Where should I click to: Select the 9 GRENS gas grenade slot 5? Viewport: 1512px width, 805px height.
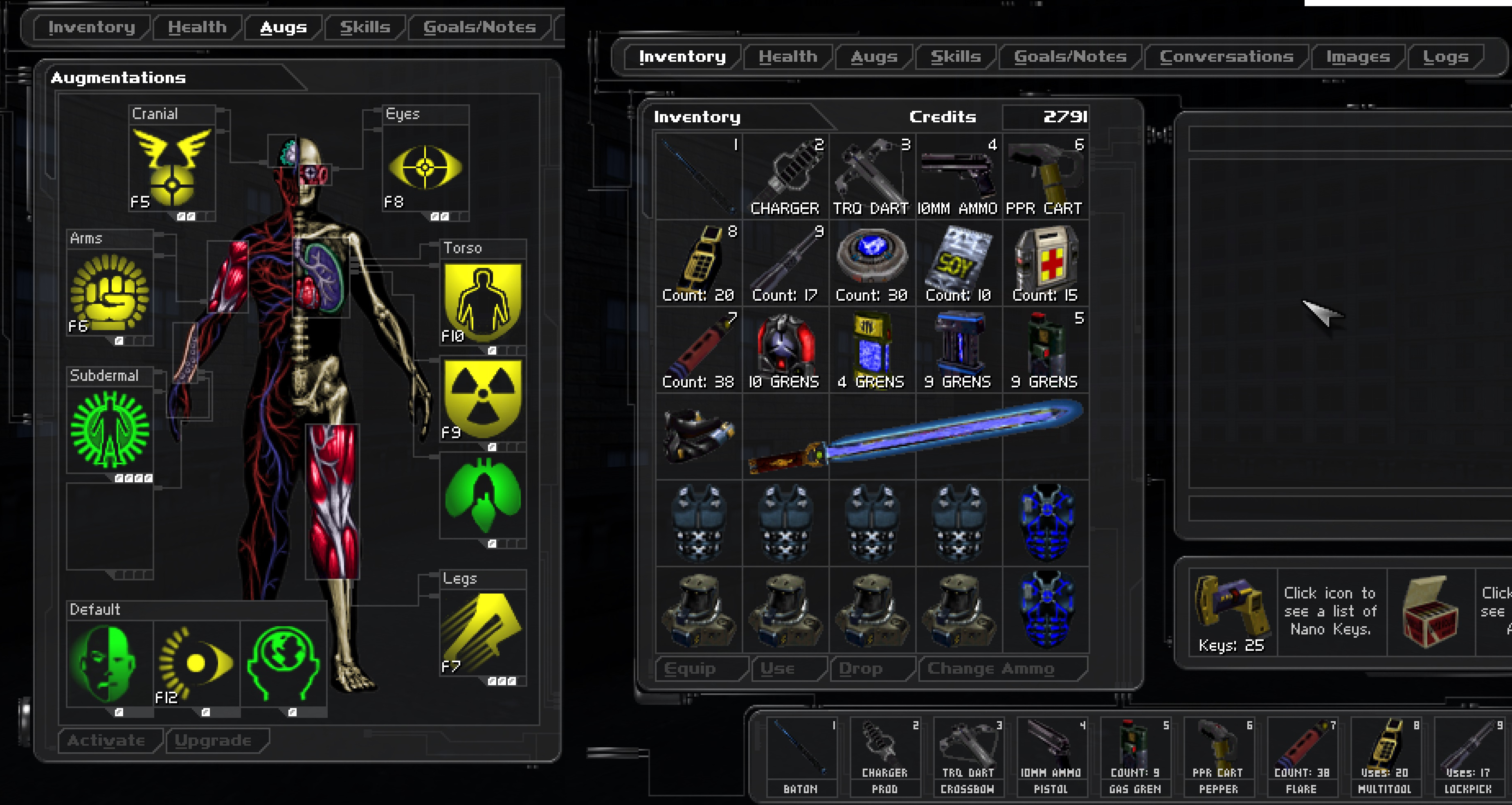tap(1046, 350)
